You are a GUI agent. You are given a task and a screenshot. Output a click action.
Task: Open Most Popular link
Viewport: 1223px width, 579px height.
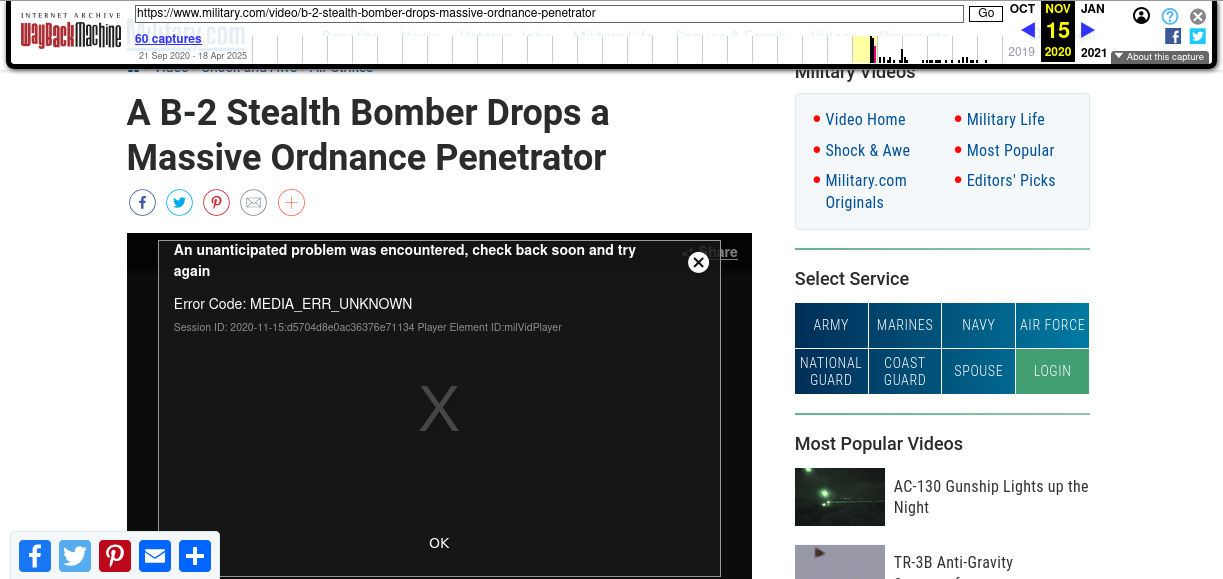pos(1011,150)
